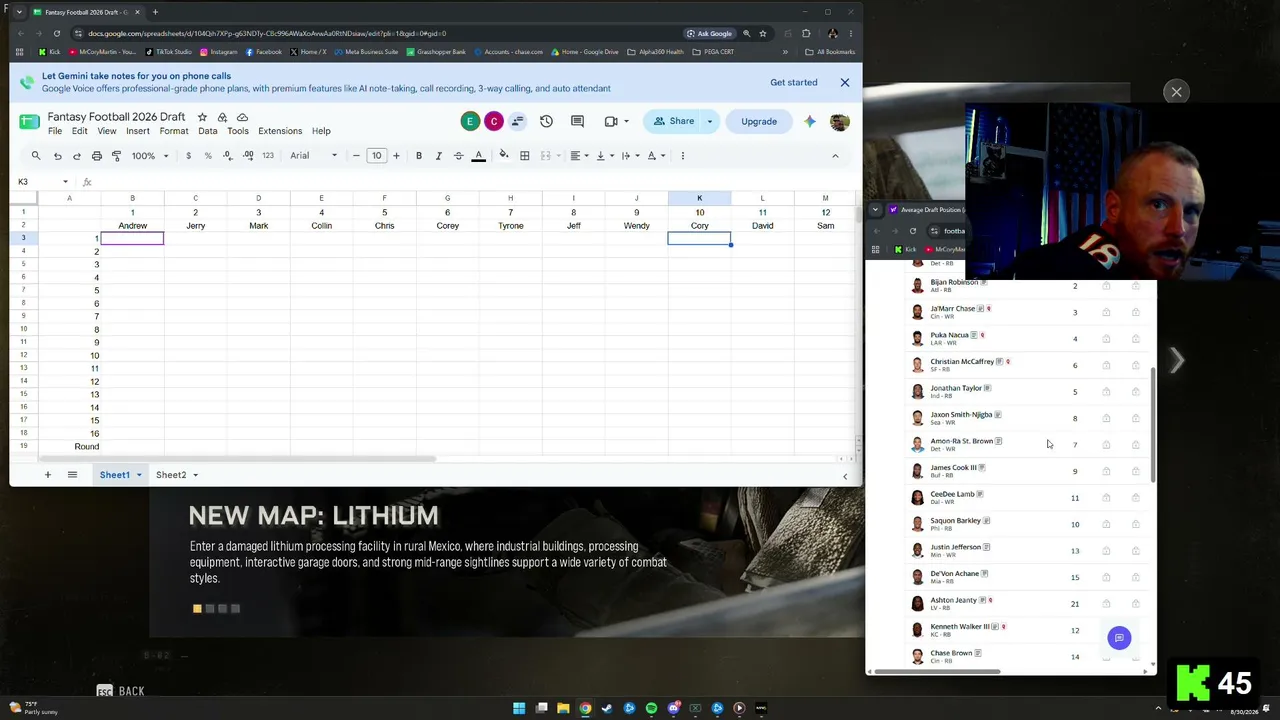Click the column K header
The image size is (1280, 720).
coord(699,198)
